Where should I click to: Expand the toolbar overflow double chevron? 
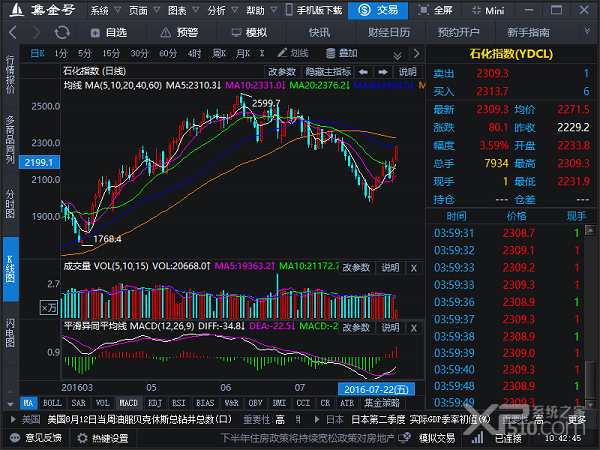point(587,31)
